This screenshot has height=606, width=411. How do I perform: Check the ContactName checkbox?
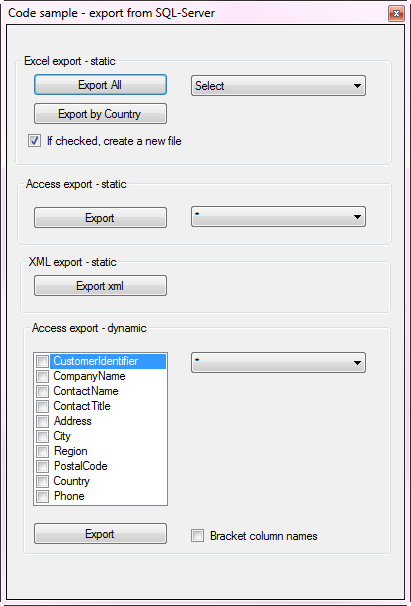[43, 391]
